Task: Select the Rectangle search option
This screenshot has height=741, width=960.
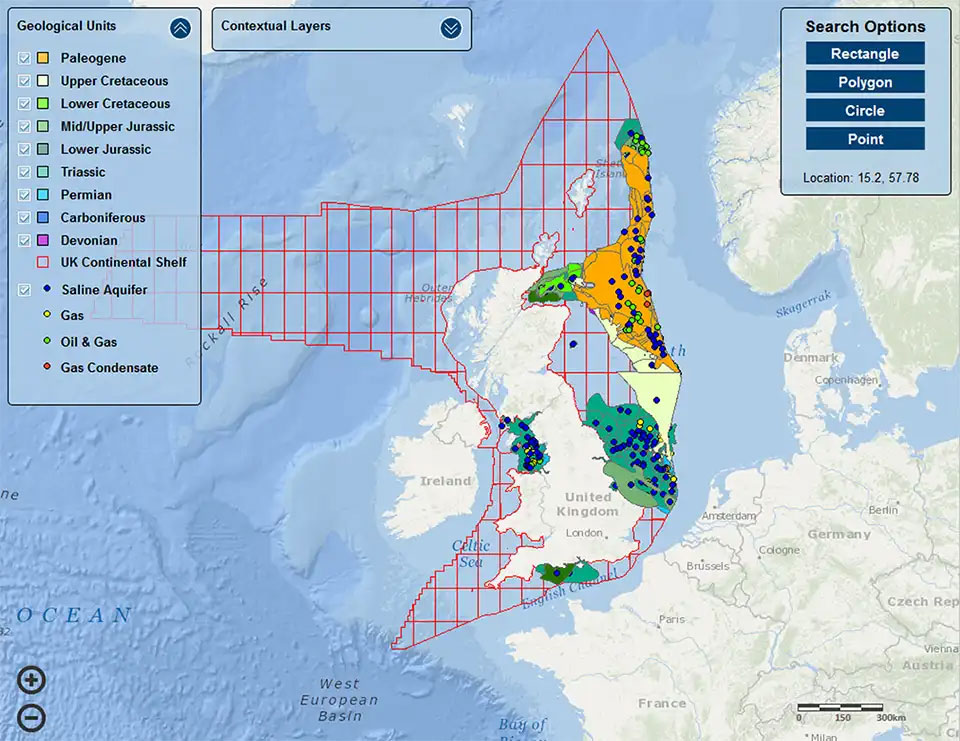Action: tap(864, 53)
